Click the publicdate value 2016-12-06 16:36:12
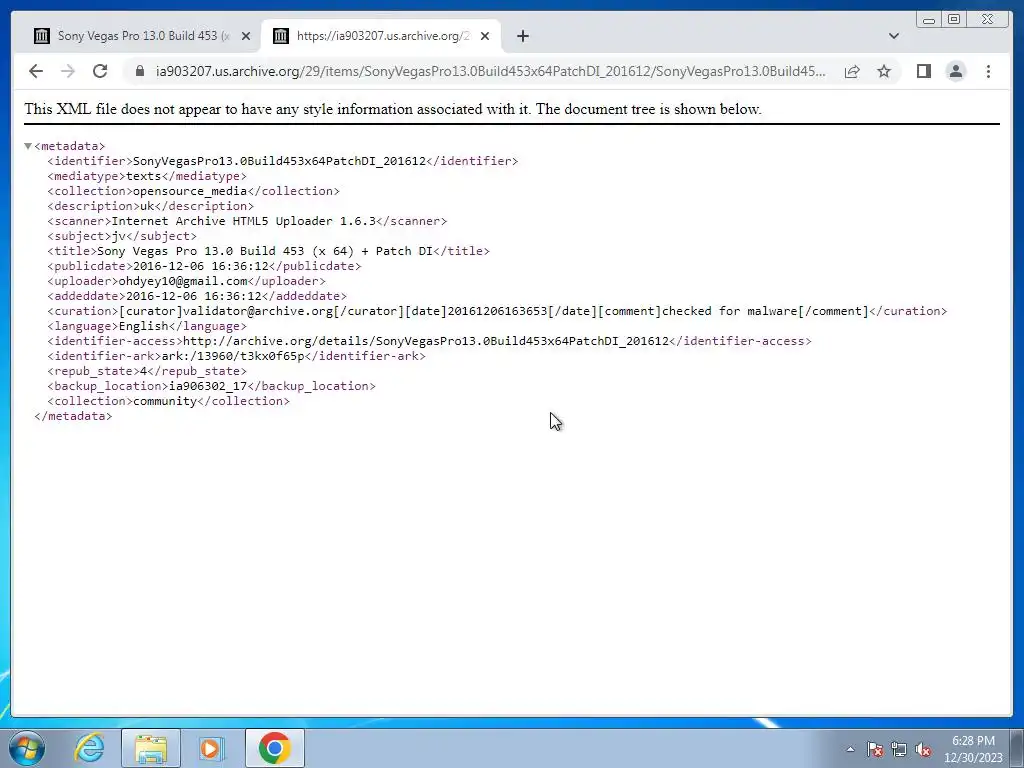The image size is (1024, 768). coord(200,266)
